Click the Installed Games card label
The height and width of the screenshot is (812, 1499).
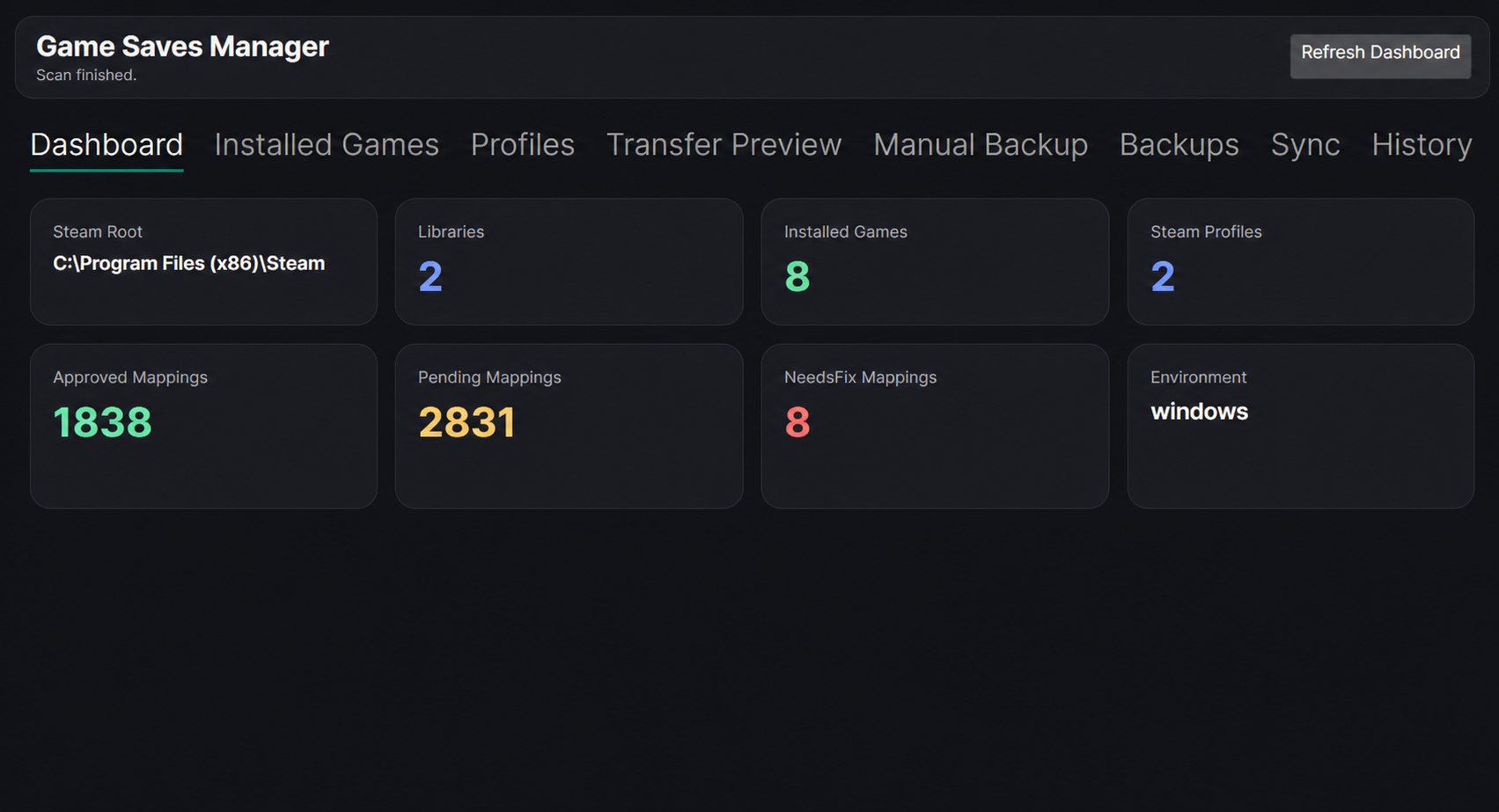(x=846, y=231)
